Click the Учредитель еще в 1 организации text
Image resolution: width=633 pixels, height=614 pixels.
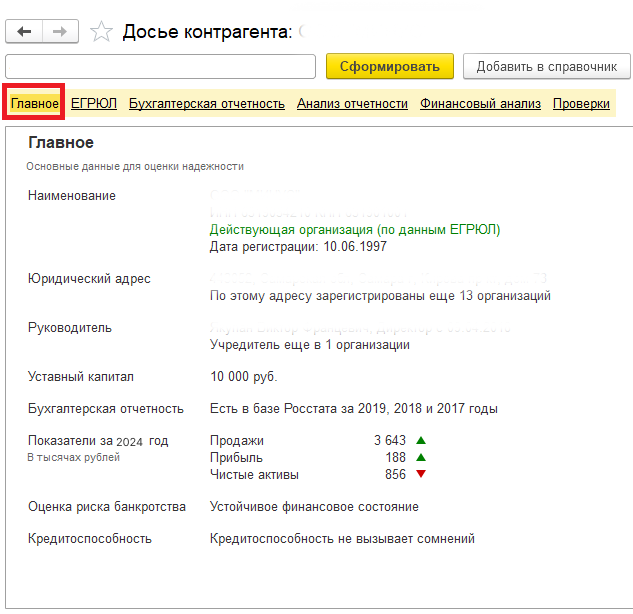tap(309, 345)
